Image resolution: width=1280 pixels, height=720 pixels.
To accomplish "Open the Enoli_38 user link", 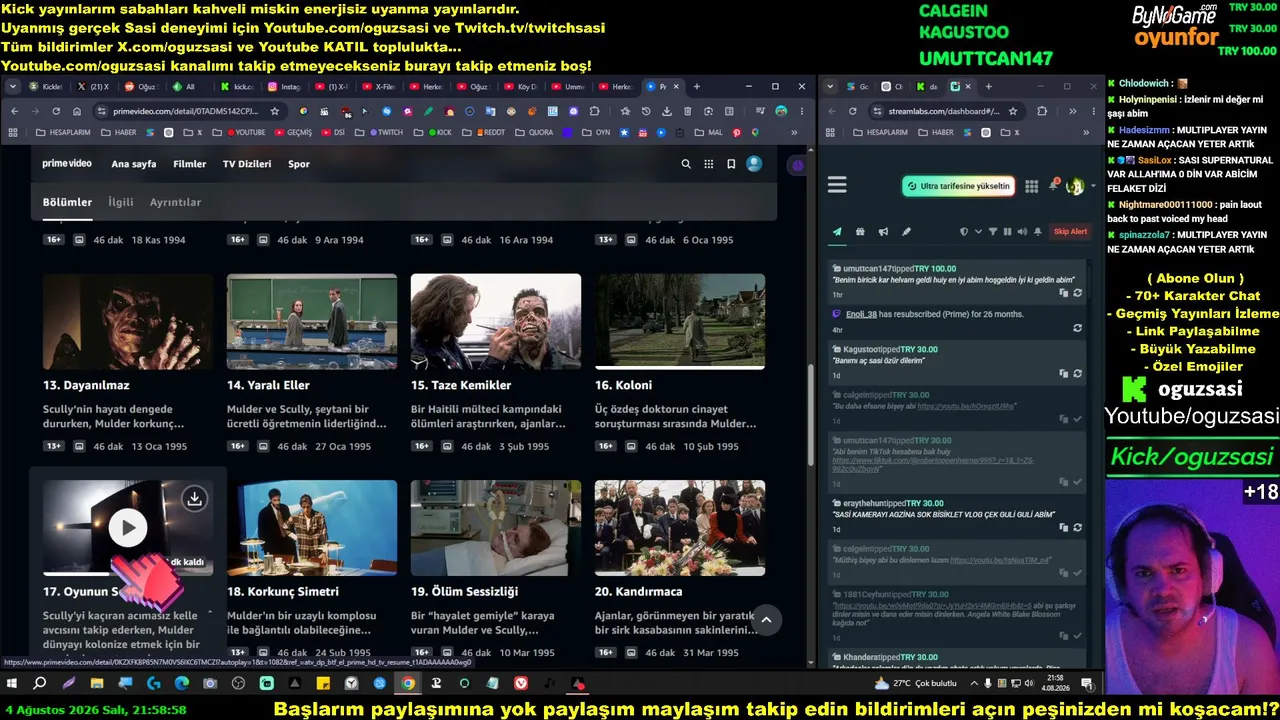I will [x=861, y=314].
